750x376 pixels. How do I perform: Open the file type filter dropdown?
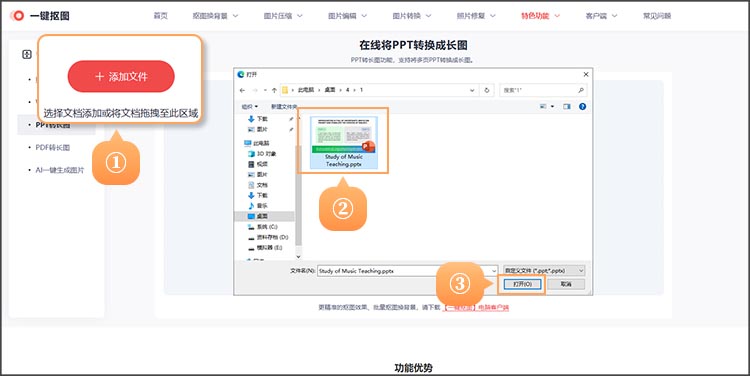pos(544,271)
